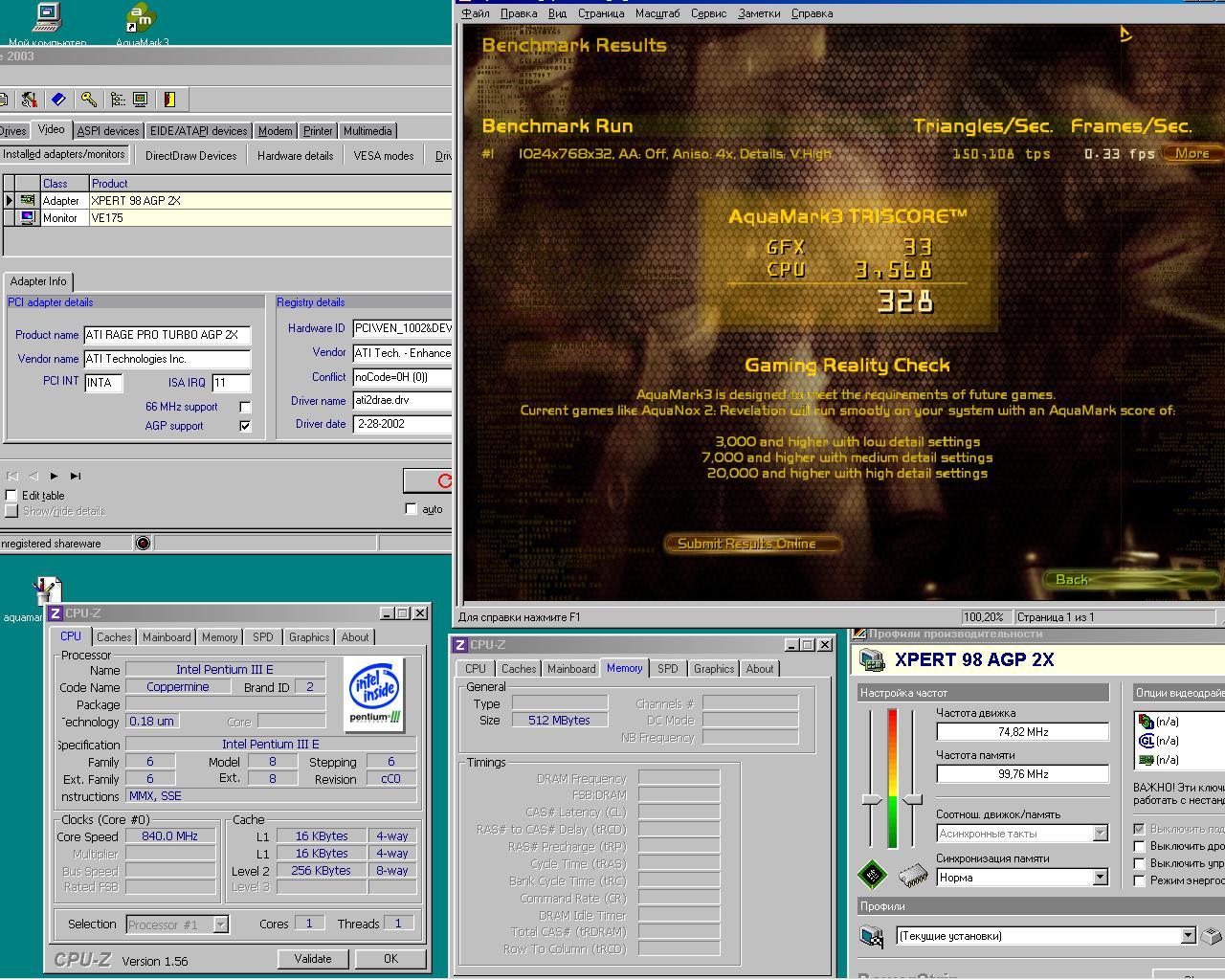Go to next record navigation arrow
Image resolution: width=1225 pixels, height=980 pixels.
point(55,476)
